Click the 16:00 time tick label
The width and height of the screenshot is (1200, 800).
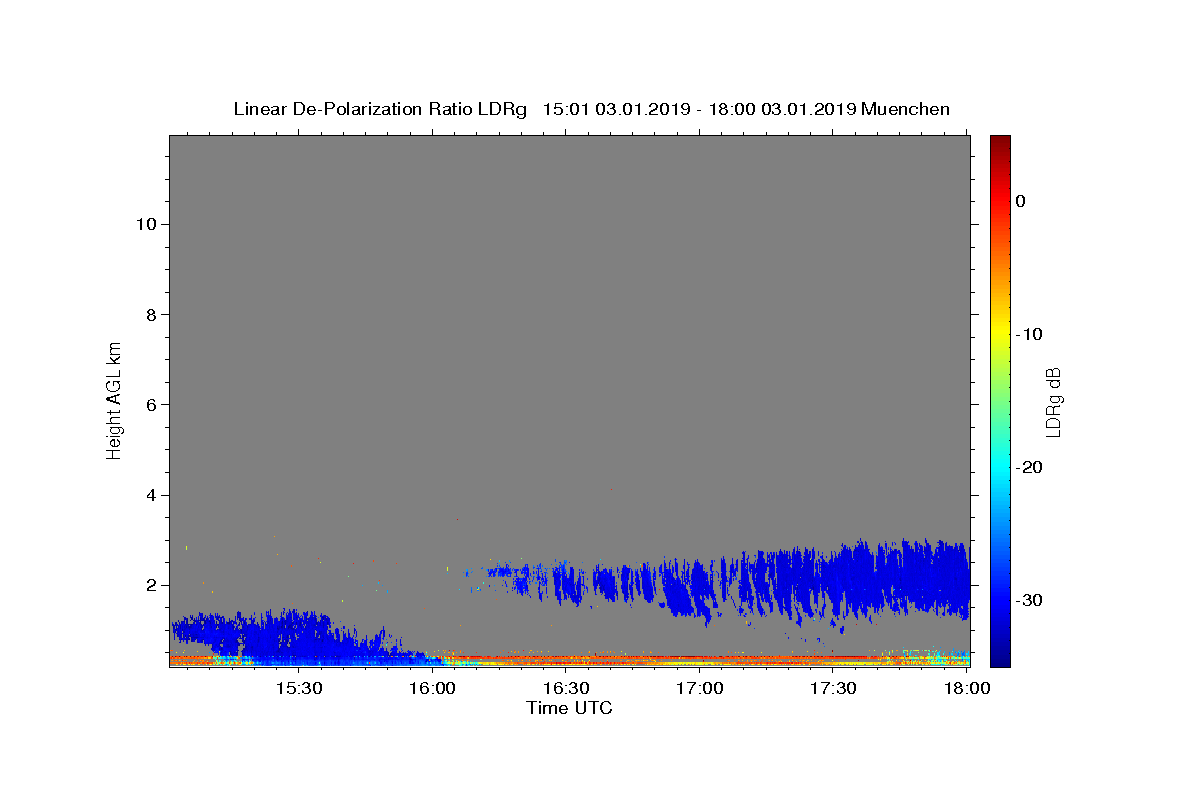432,689
